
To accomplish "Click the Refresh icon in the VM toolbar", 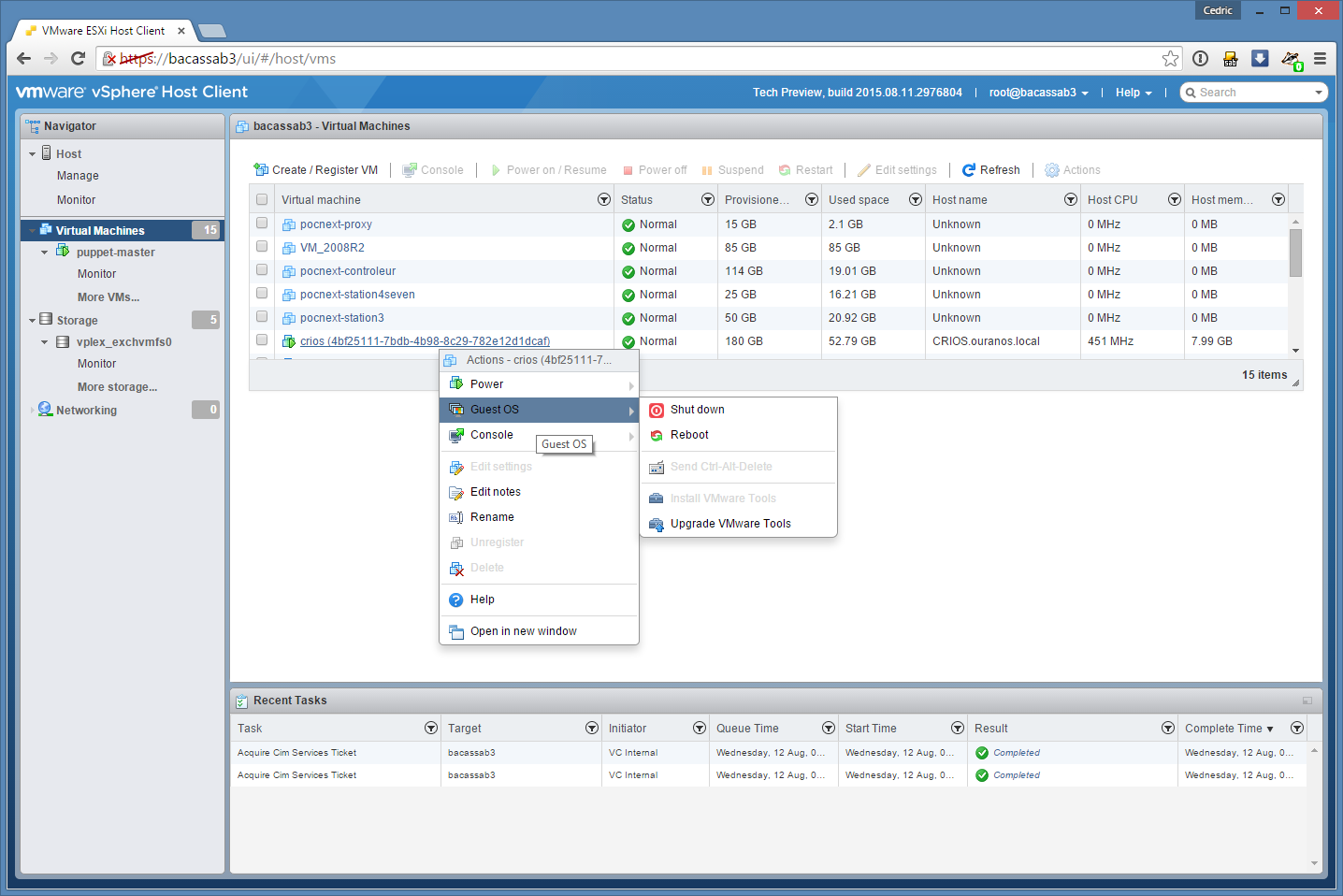I will [x=969, y=170].
